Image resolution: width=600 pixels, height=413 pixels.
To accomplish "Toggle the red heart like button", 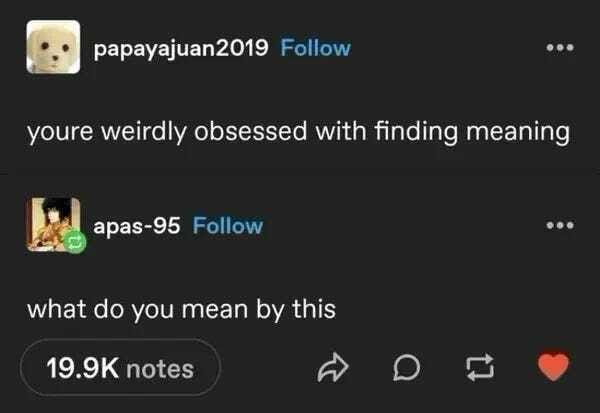I will point(553,366).
